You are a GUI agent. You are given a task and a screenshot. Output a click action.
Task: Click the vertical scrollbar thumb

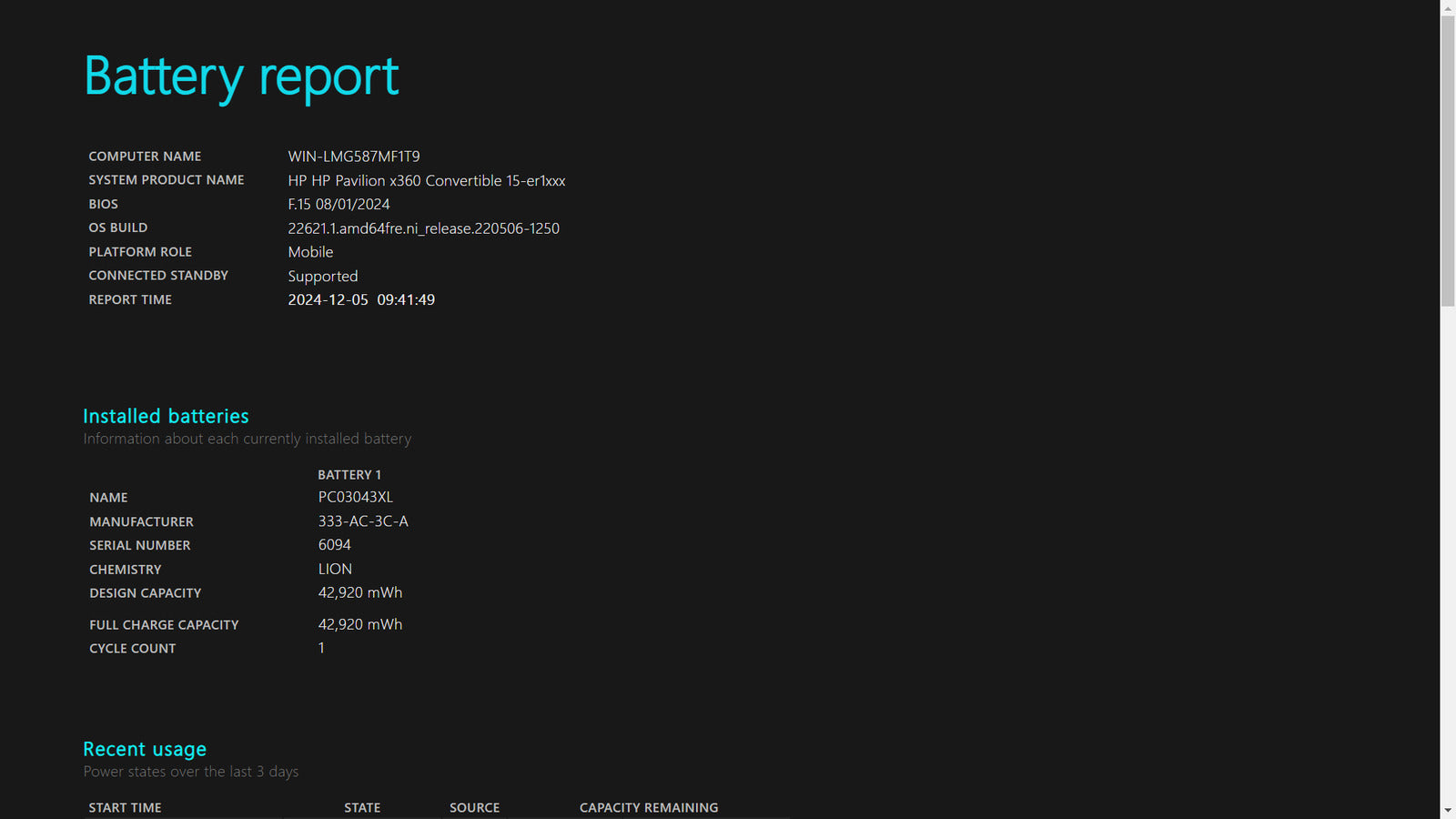coord(1448,161)
